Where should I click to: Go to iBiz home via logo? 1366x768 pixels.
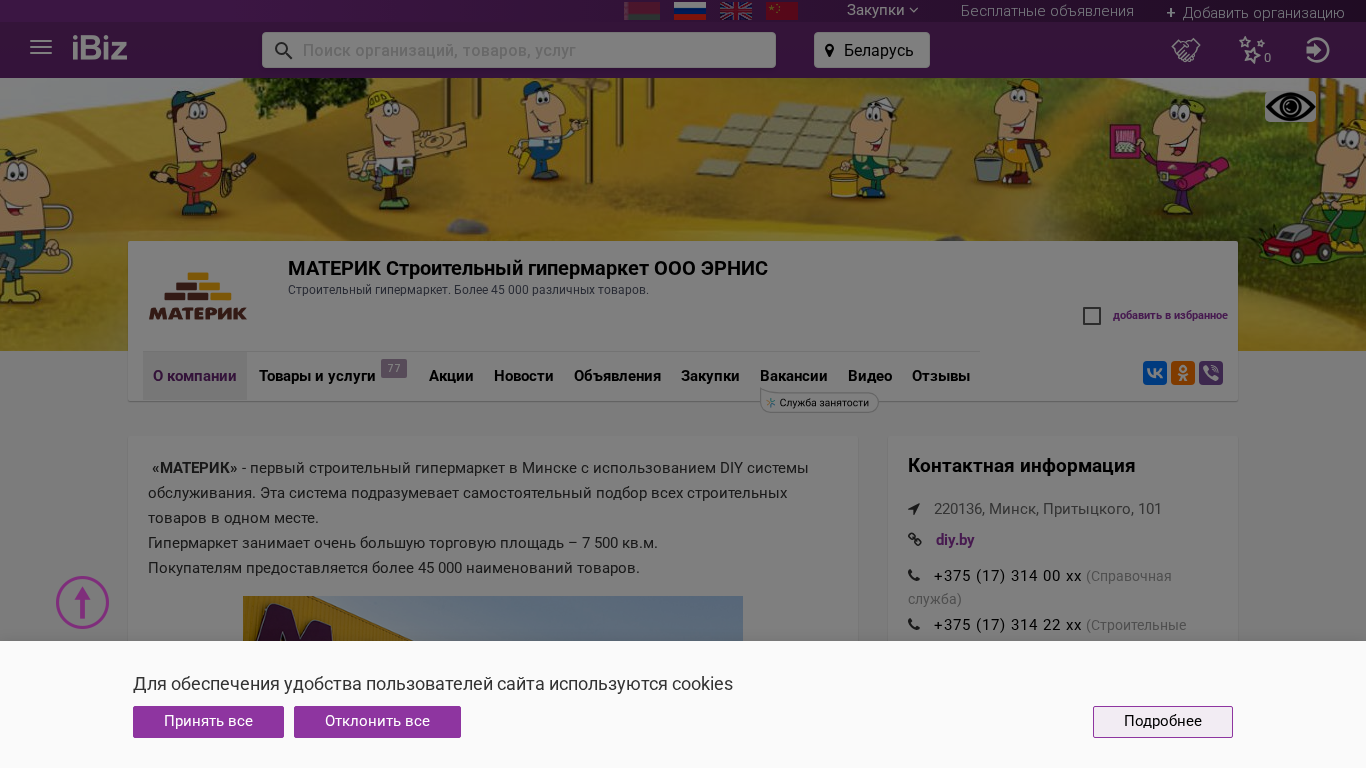[x=100, y=47]
